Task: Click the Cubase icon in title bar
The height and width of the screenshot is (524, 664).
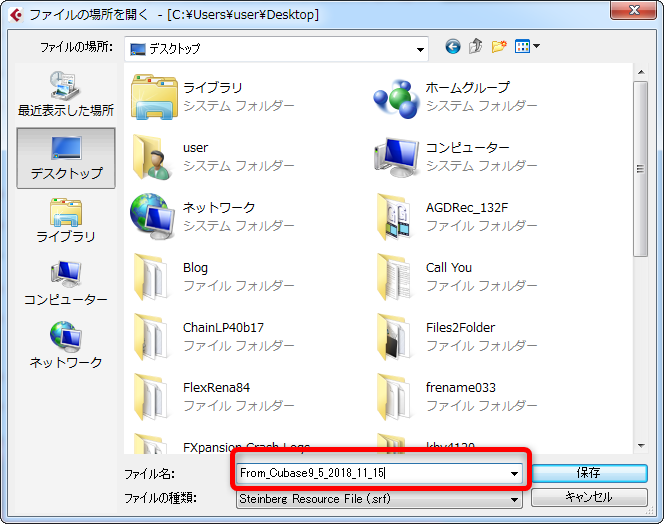Action: (16, 15)
